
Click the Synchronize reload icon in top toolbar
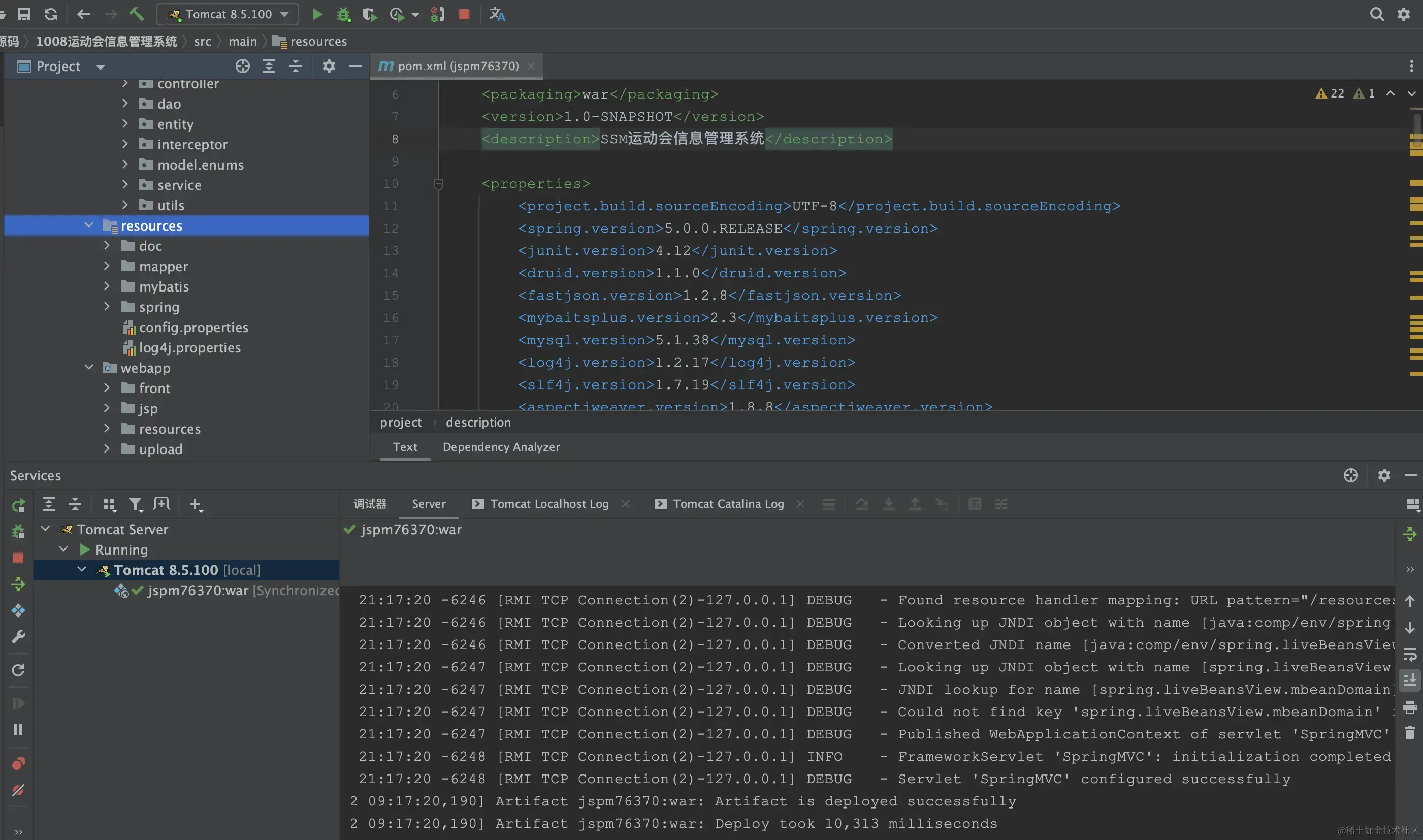51,14
